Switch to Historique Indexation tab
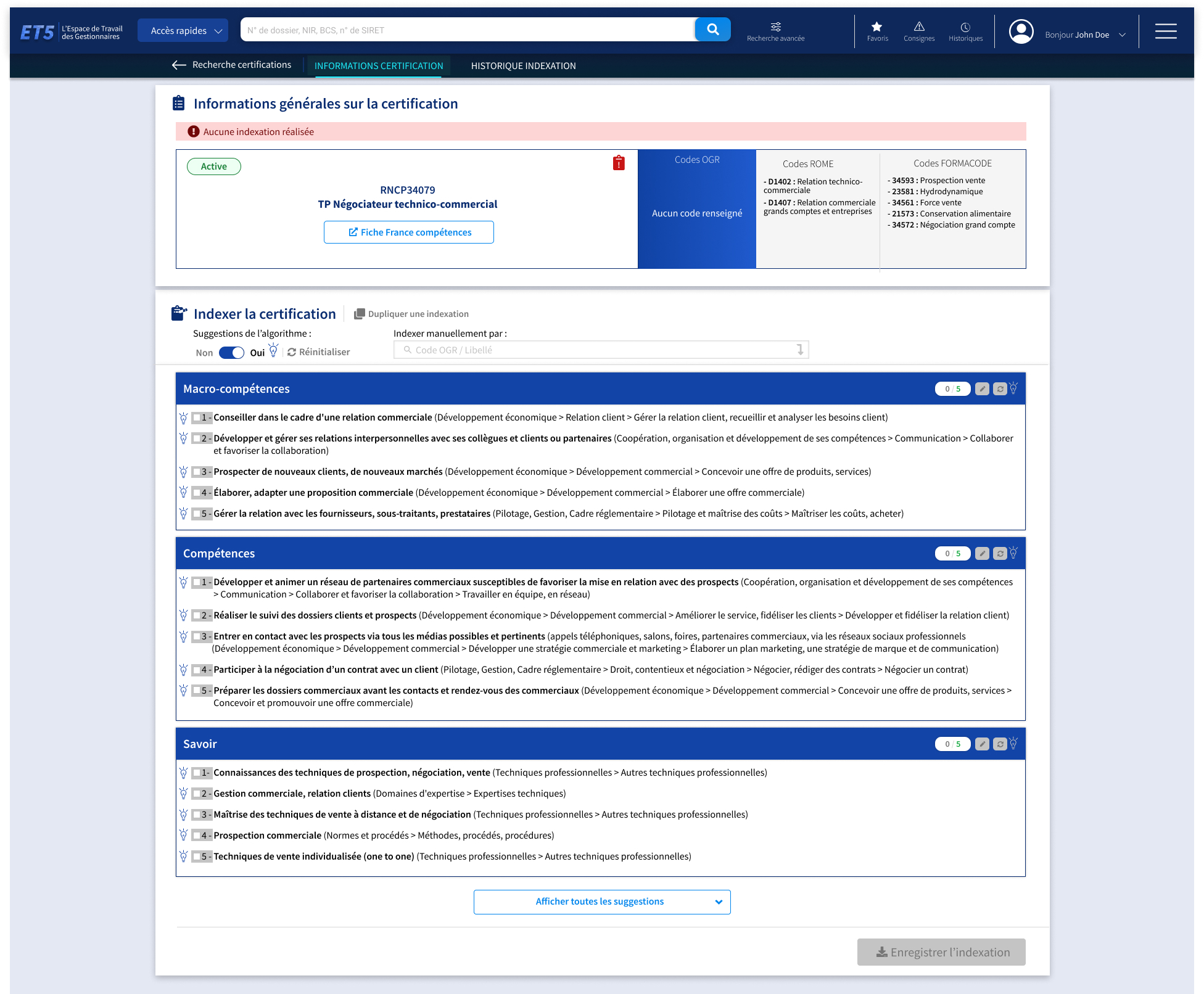1204x994 pixels. click(523, 66)
